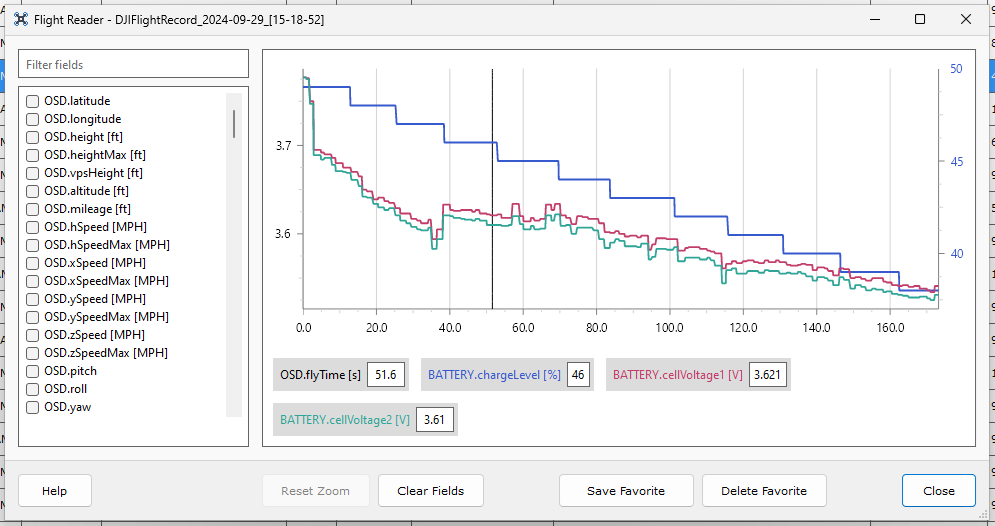Click the Close button at bottom right
The image size is (995, 526).
coord(939,490)
